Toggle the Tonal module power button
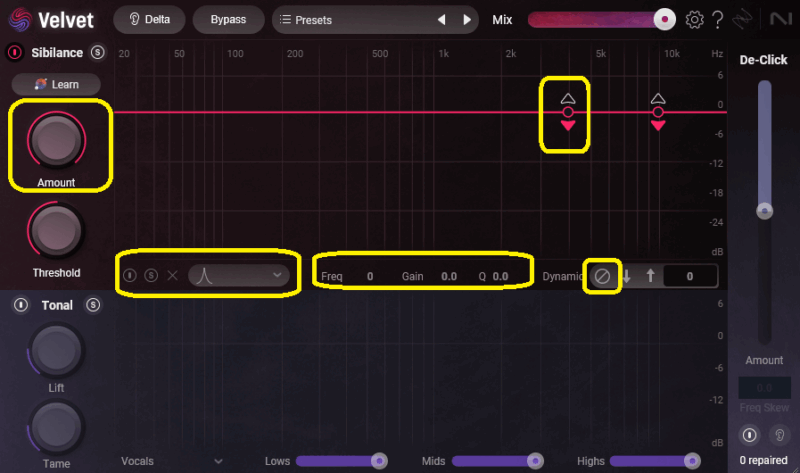The image size is (800, 473). click(20, 305)
